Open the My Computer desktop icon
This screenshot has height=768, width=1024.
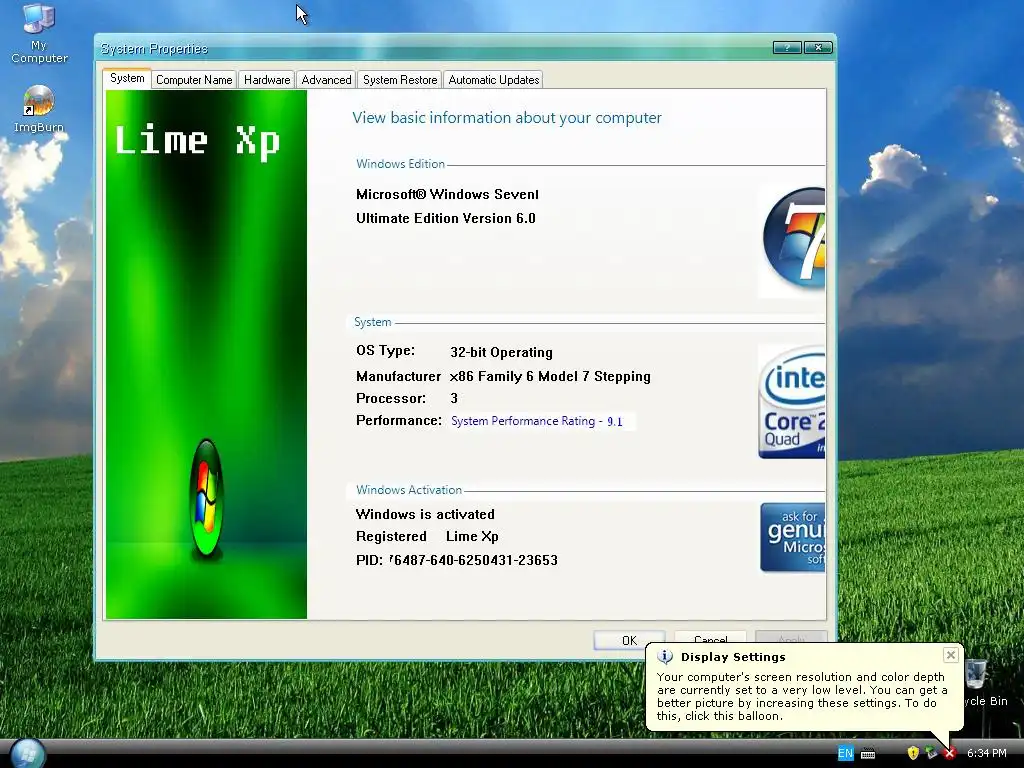click(x=39, y=33)
